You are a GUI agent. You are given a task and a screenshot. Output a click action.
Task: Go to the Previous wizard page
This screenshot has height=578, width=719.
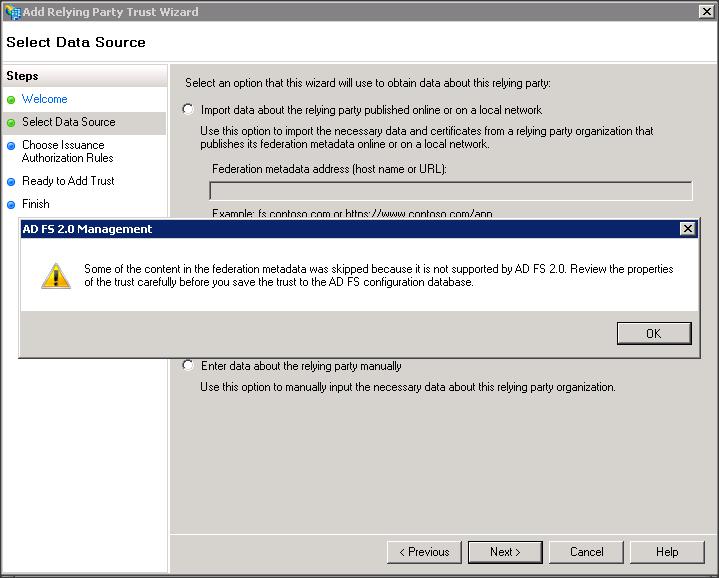point(424,552)
